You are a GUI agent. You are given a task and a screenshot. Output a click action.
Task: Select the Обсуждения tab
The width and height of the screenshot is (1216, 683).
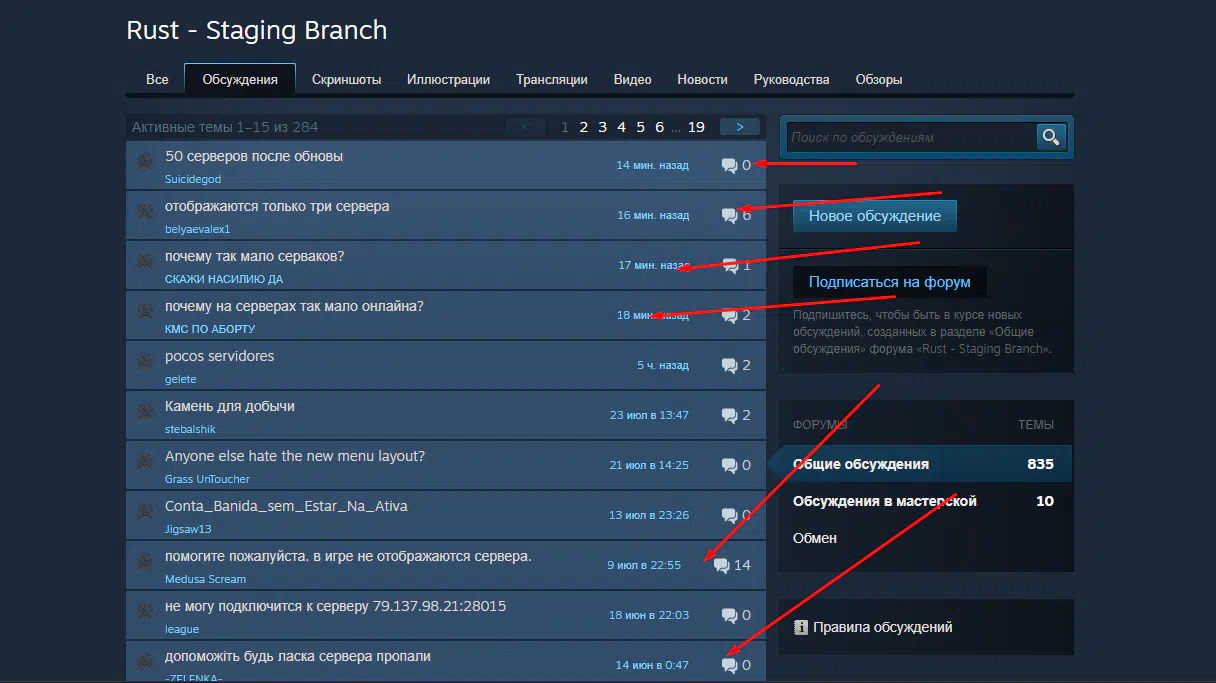click(x=240, y=79)
